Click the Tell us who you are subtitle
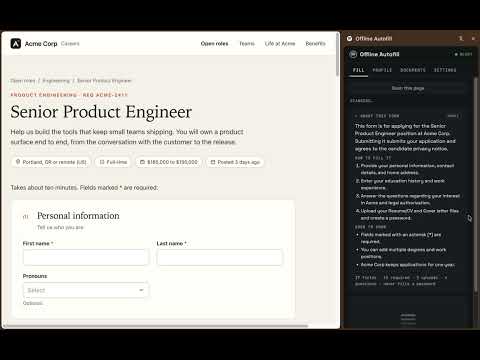This screenshot has height=360, width=480. 60,227
